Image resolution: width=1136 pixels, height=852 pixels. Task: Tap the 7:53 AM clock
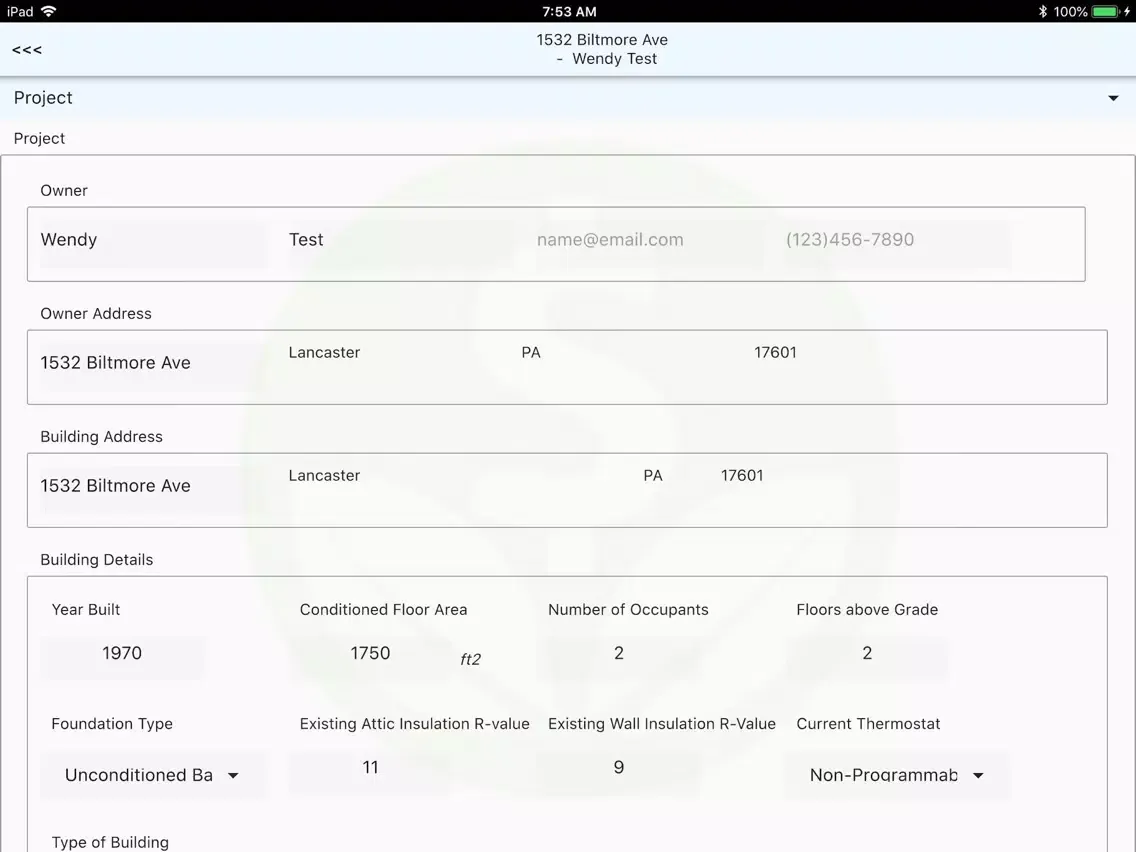[569, 12]
